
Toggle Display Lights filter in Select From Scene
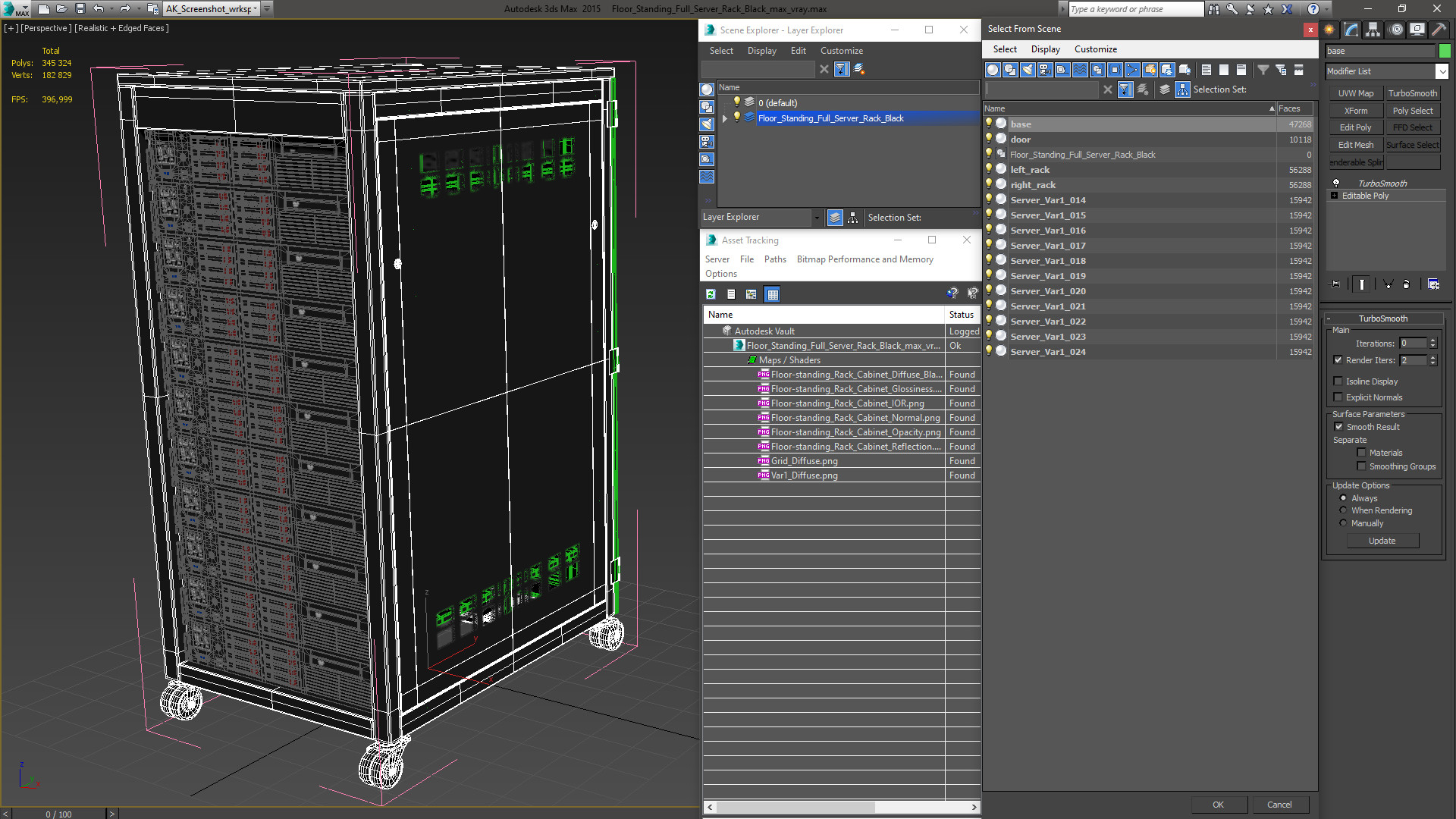pyautogui.click(x=1028, y=70)
